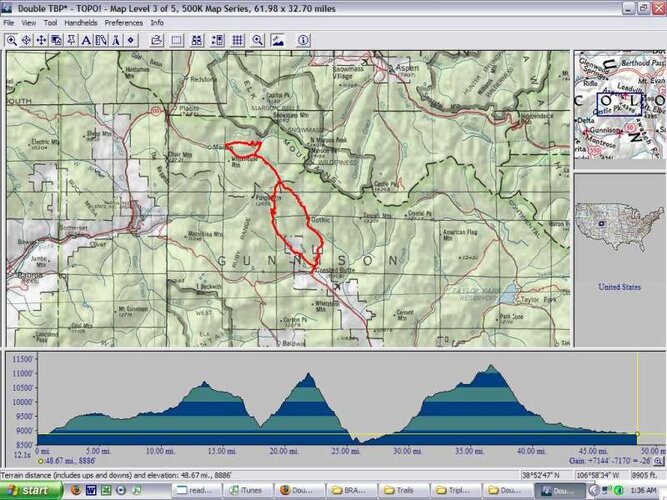Click the 48.67 mi., 8886' profile readout

[x=69, y=461]
